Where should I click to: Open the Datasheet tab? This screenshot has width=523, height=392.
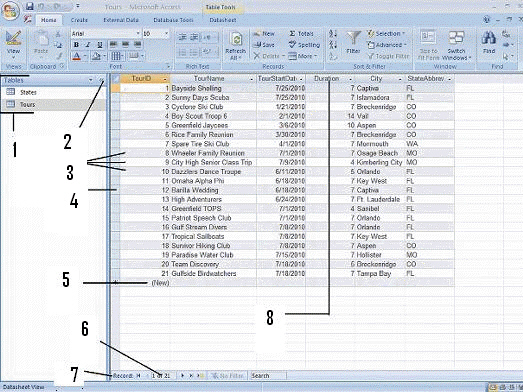click(222, 20)
